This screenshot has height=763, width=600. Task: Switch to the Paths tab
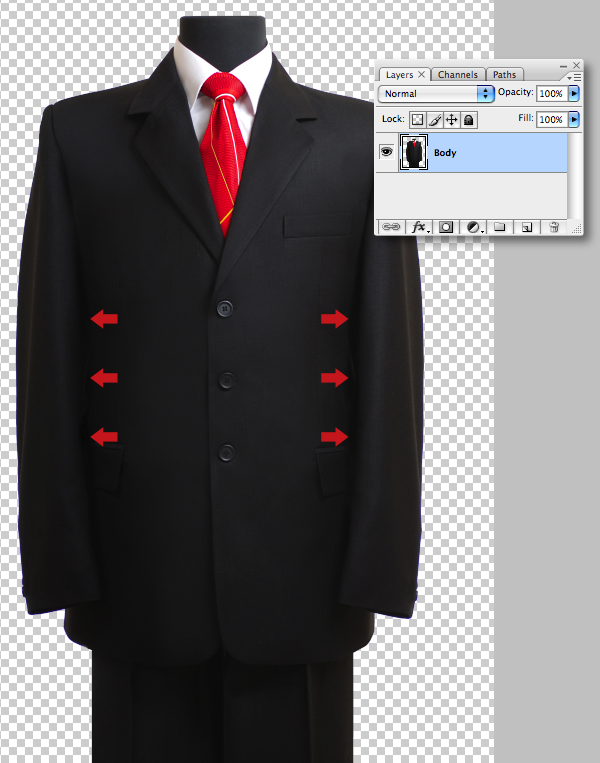click(x=504, y=74)
